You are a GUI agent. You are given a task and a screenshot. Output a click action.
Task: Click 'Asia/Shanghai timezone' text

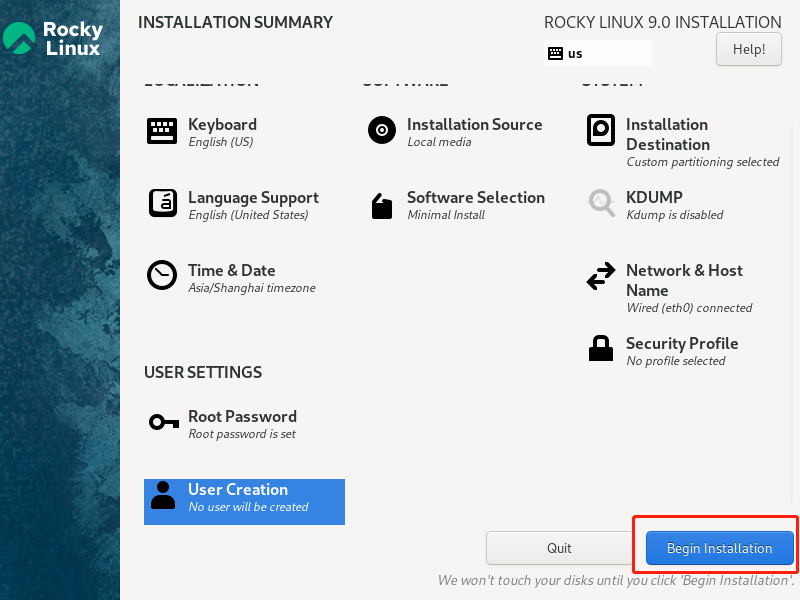(252, 288)
